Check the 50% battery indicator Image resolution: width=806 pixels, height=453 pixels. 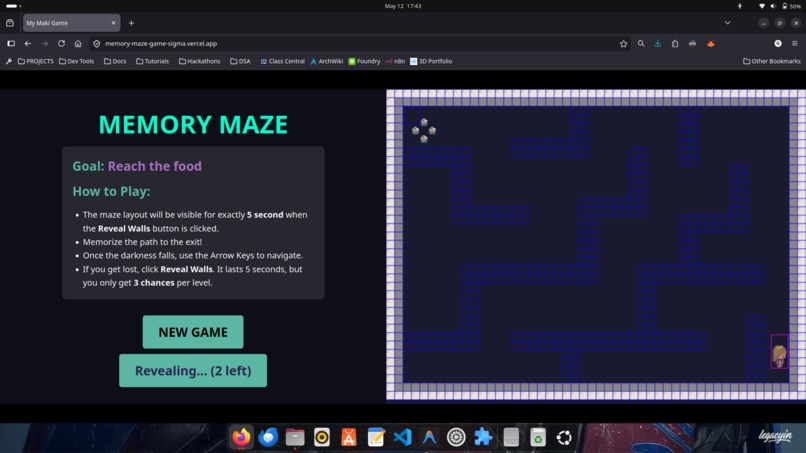point(791,6)
